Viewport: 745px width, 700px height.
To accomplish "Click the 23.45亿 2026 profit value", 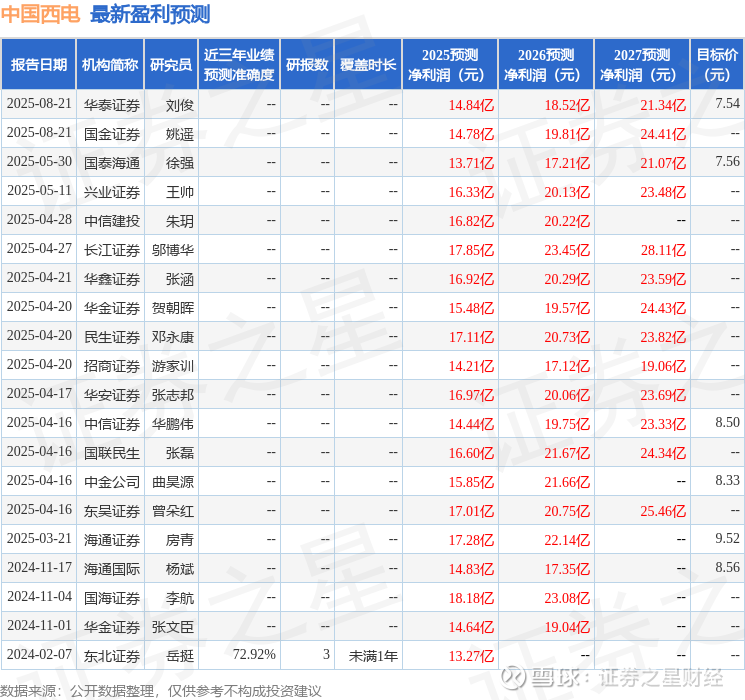I will [567, 250].
